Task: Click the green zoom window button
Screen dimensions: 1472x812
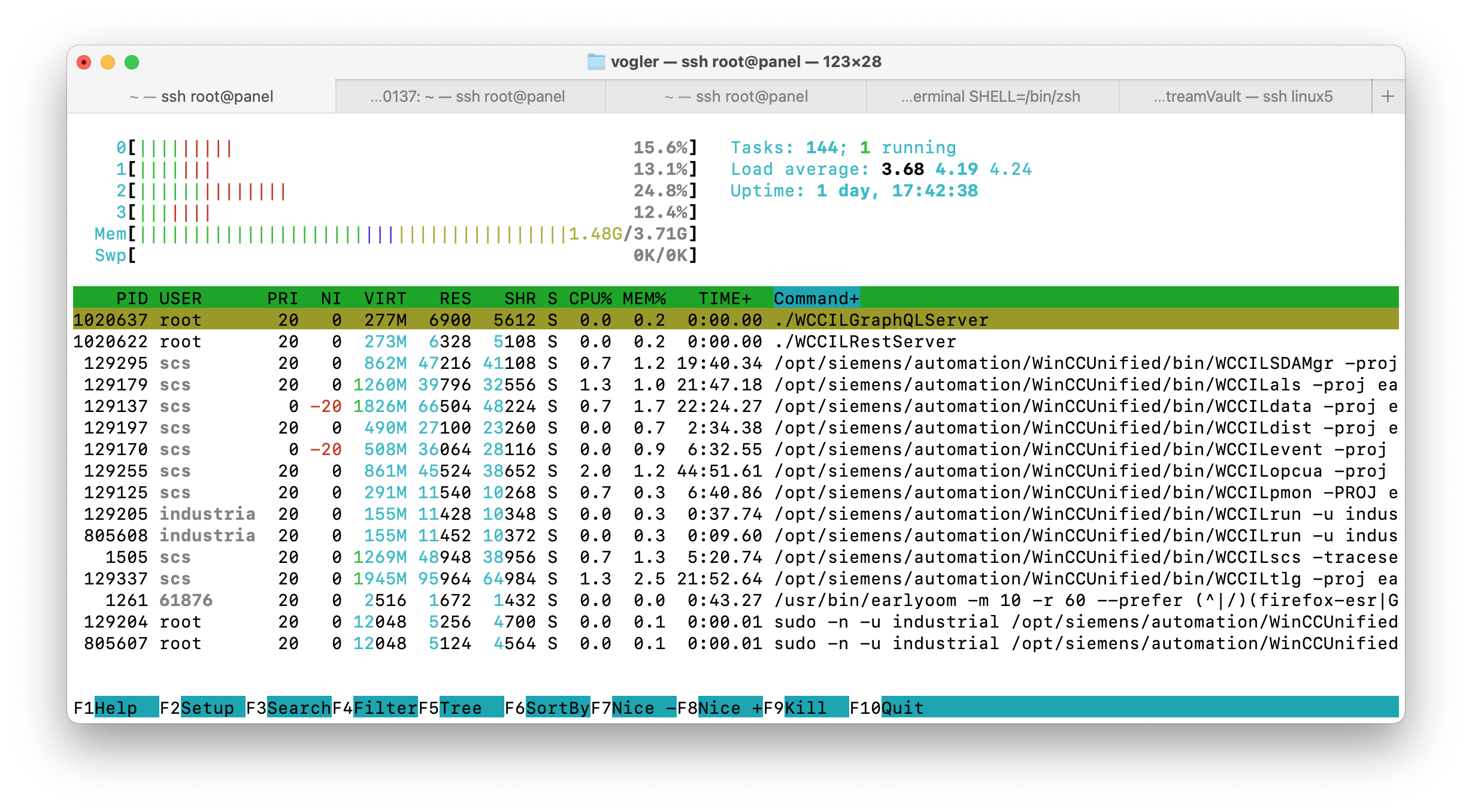Action: (132, 62)
